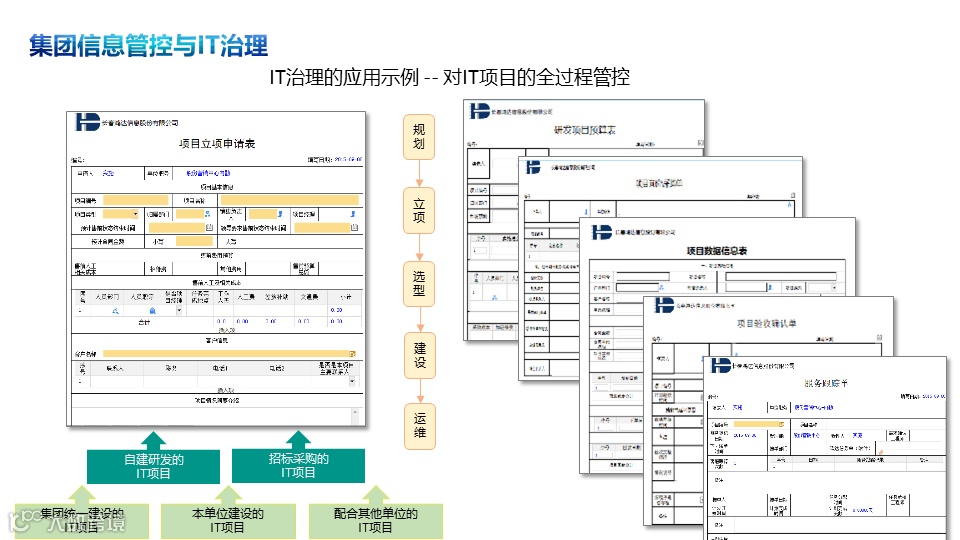The width and height of the screenshot is (960, 540).
Task: Select the 建设 process step
Action: tap(419, 355)
